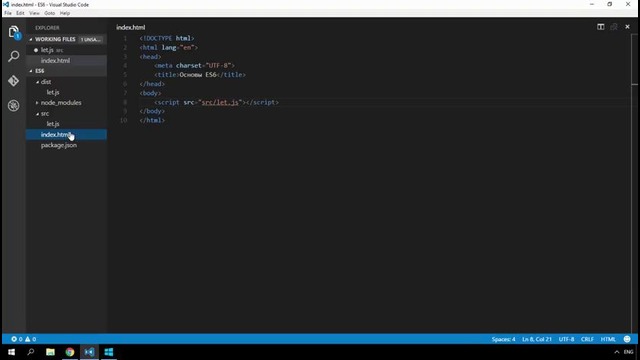
Task: Open File Explorer from the taskbar
Action: [50, 352]
